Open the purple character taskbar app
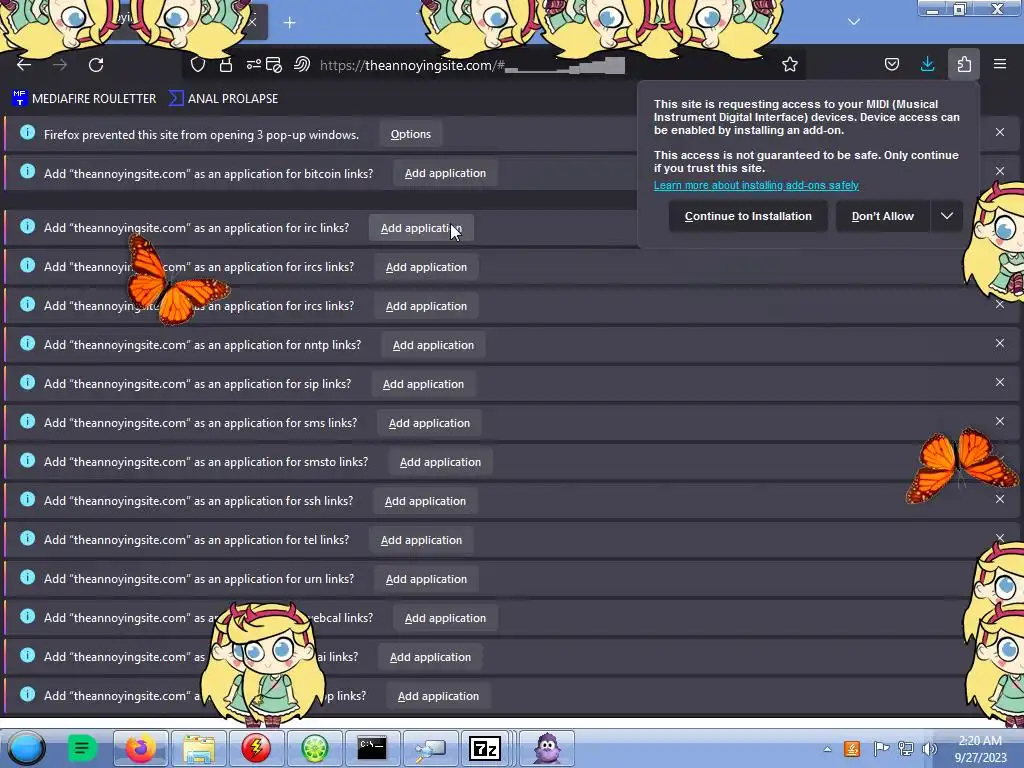Screen dimensions: 1024x768 [546, 748]
